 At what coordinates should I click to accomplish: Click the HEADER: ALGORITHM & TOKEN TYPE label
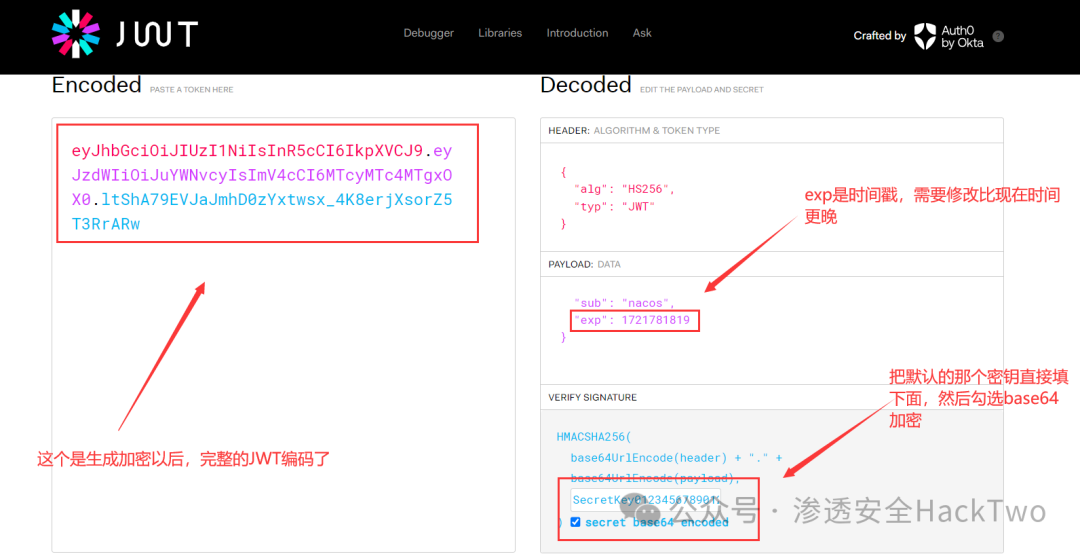634,130
